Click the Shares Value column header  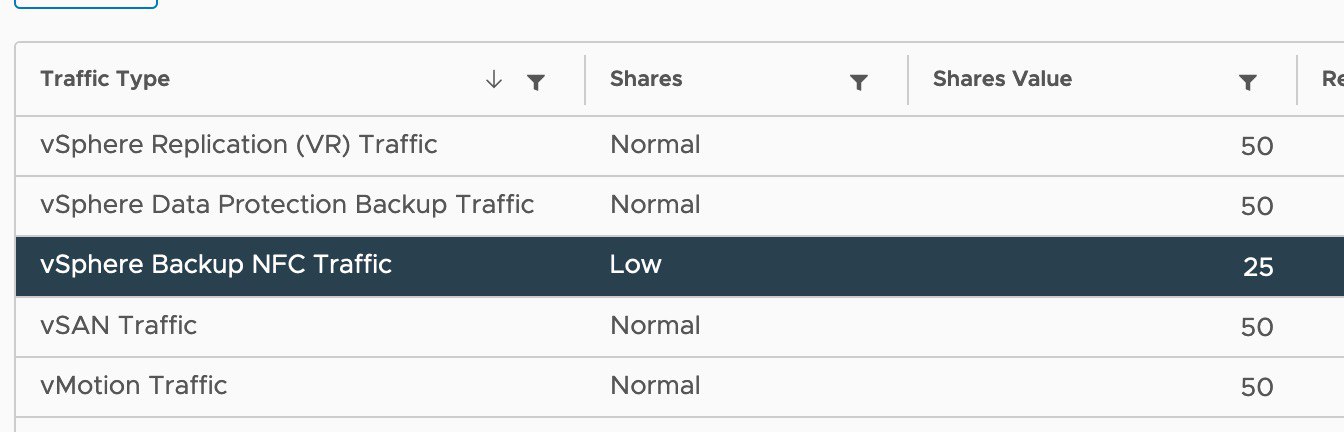[1002, 79]
